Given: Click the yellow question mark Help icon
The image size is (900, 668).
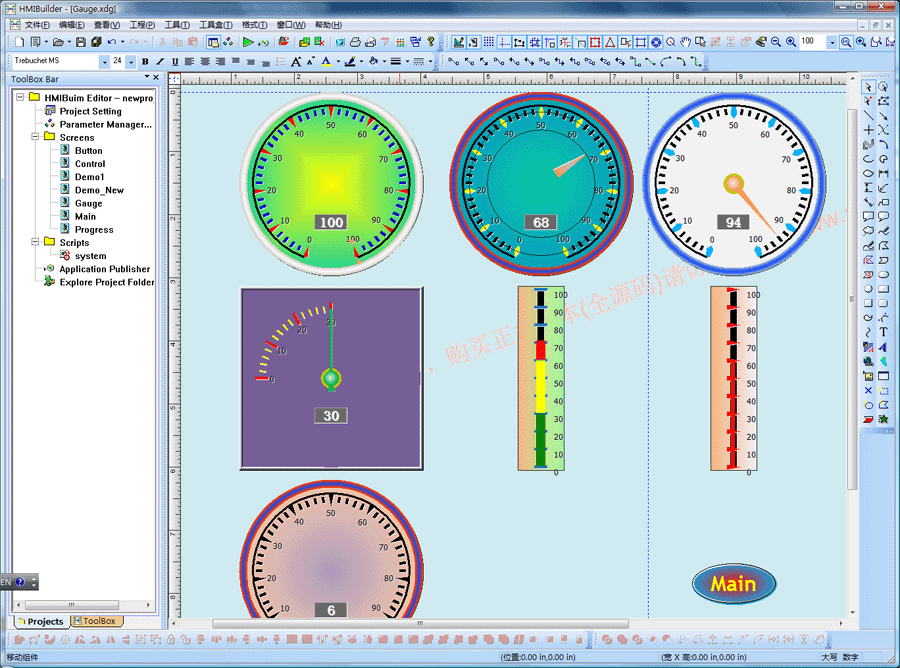Looking at the screenshot, I should click(x=431, y=42).
